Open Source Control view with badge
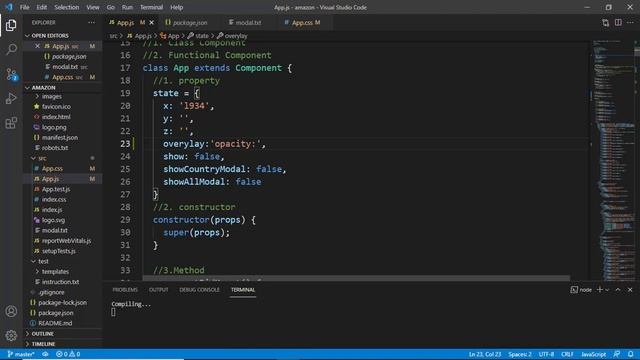The width and height of the screenshot is (640, 360). 11,74
